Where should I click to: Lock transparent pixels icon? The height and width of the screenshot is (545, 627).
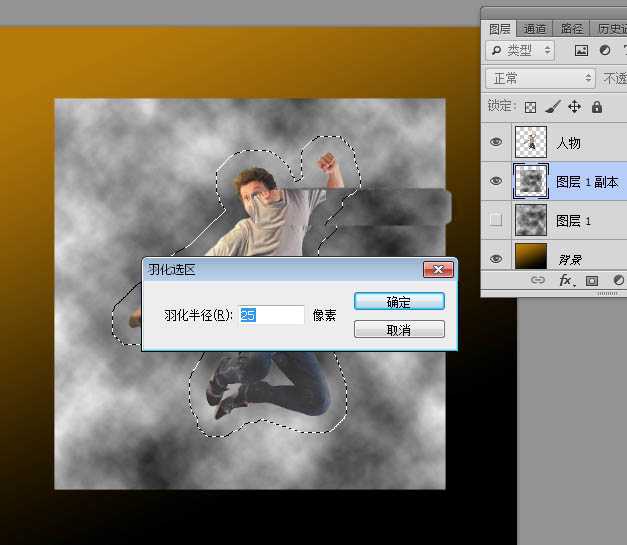[x=531, y=107]
